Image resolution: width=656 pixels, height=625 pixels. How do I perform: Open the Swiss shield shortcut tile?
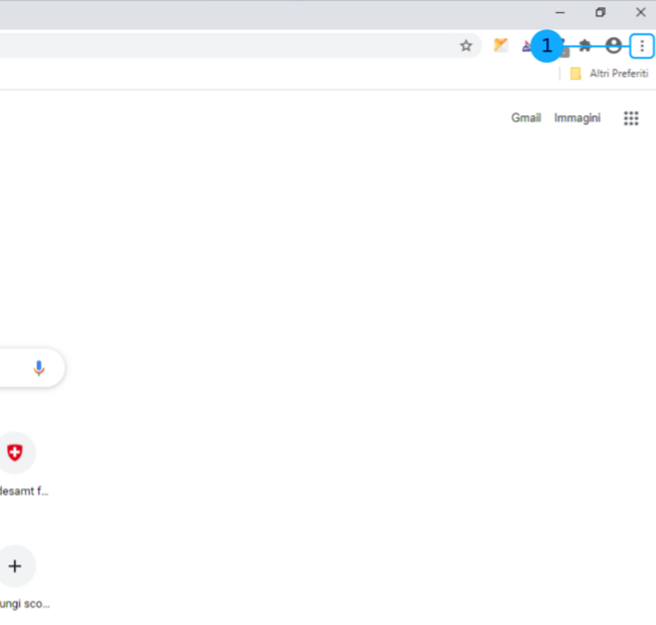pos(14,453)
